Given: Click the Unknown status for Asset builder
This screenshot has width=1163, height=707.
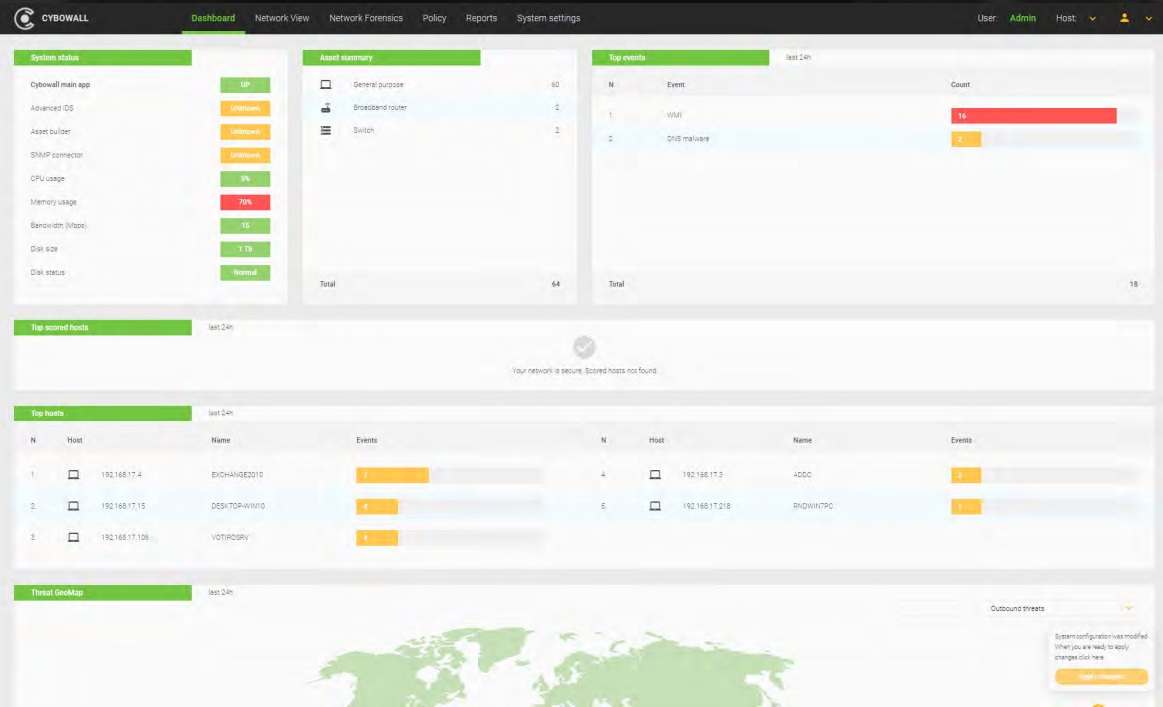Looking at the screenshot, I should (x=245, y=132).
